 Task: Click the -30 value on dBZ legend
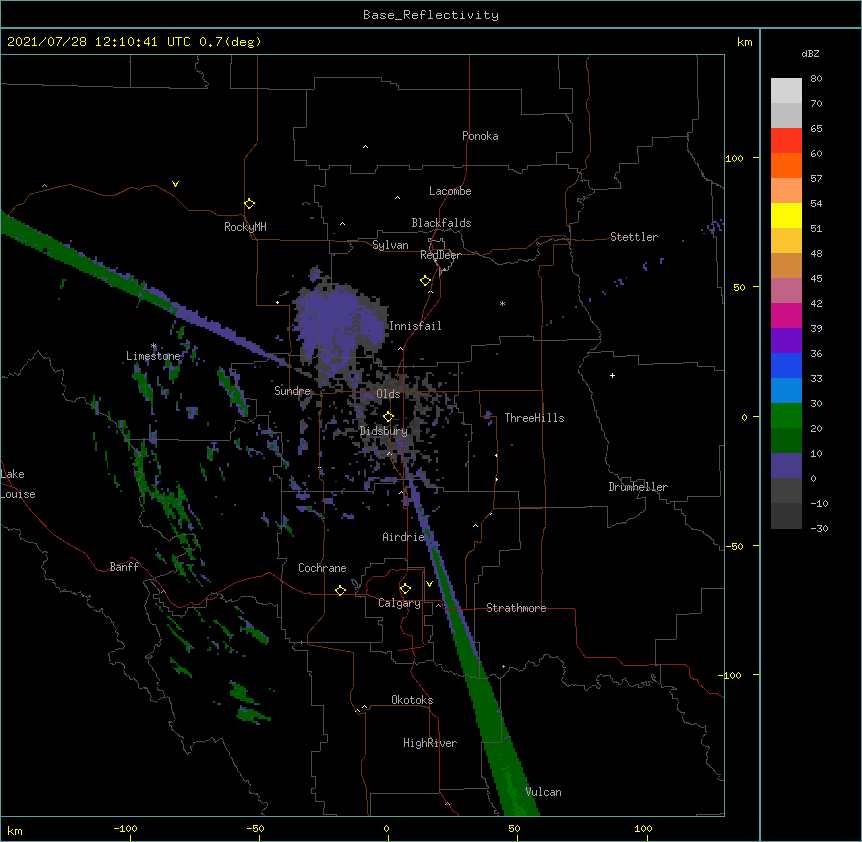point(819,529)
